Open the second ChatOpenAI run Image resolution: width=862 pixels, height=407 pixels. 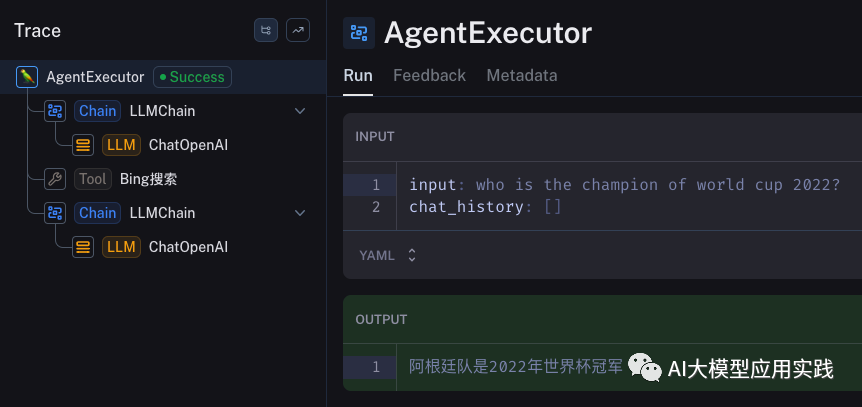[x=188, y=247]
